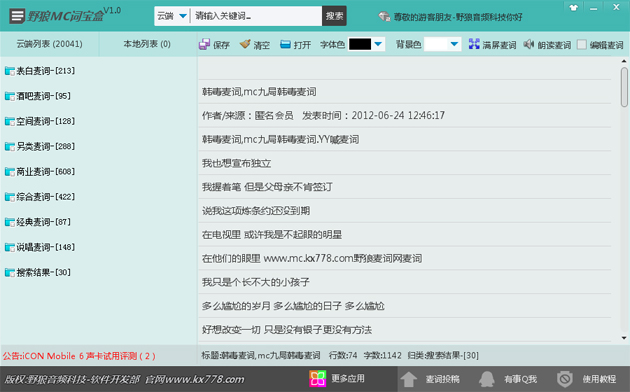Click the skin shirt icon in the title bar

(x=573, y=7)
